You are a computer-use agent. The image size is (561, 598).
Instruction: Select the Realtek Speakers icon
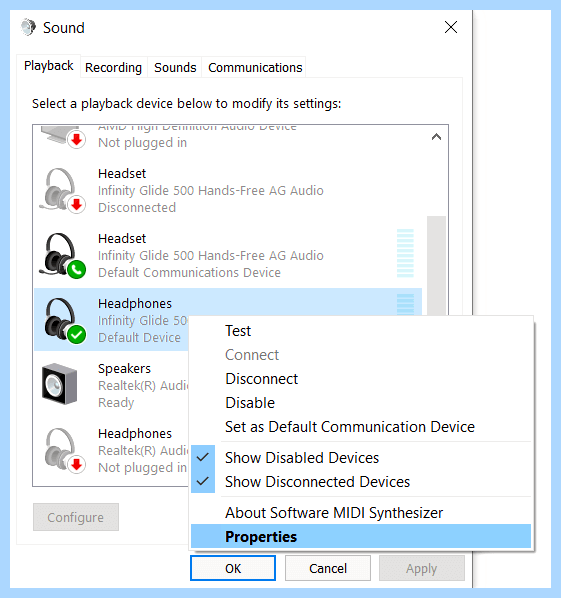click(x=59, y=384)
